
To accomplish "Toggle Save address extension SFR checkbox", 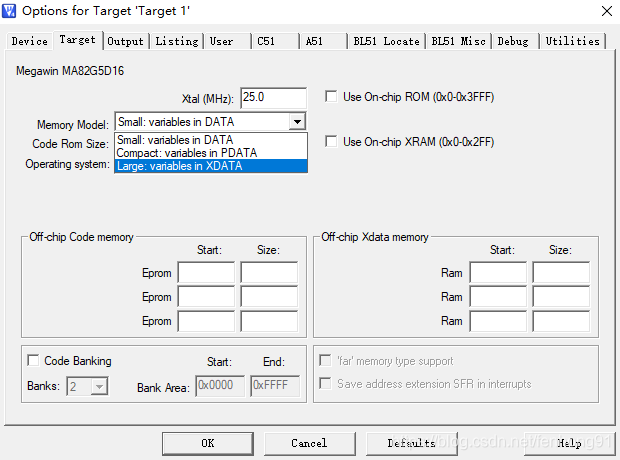I will [325, 383].
